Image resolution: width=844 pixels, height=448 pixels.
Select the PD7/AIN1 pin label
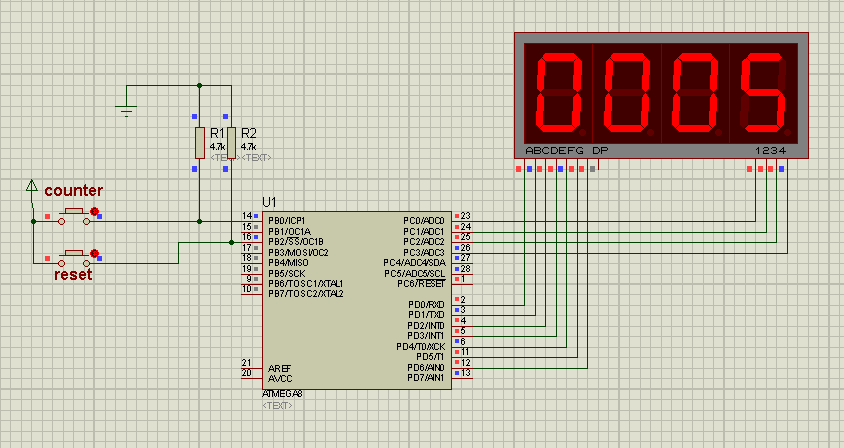pos(425,378)
